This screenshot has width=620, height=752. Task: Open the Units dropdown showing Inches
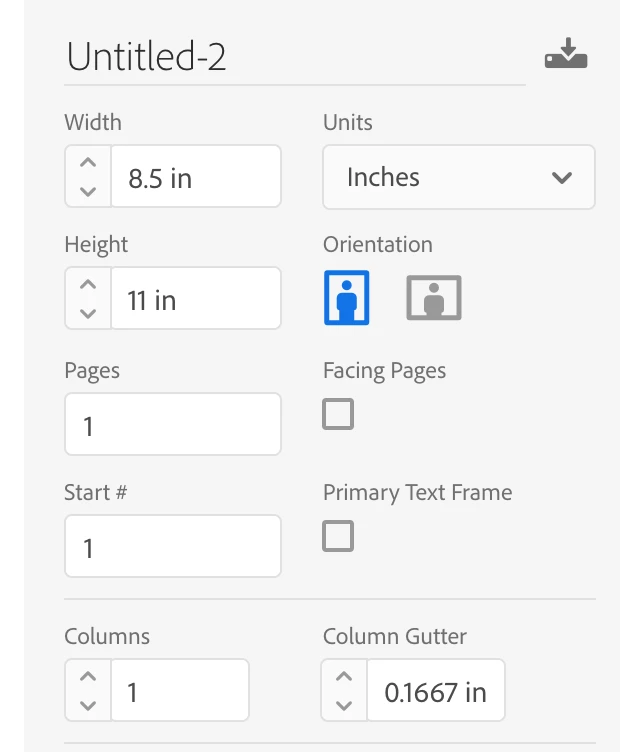coord(458,178)
